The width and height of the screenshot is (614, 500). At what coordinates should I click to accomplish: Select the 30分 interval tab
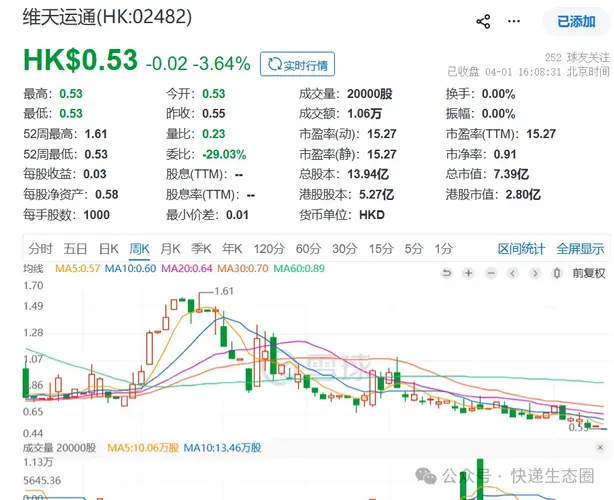coord(345,249)
